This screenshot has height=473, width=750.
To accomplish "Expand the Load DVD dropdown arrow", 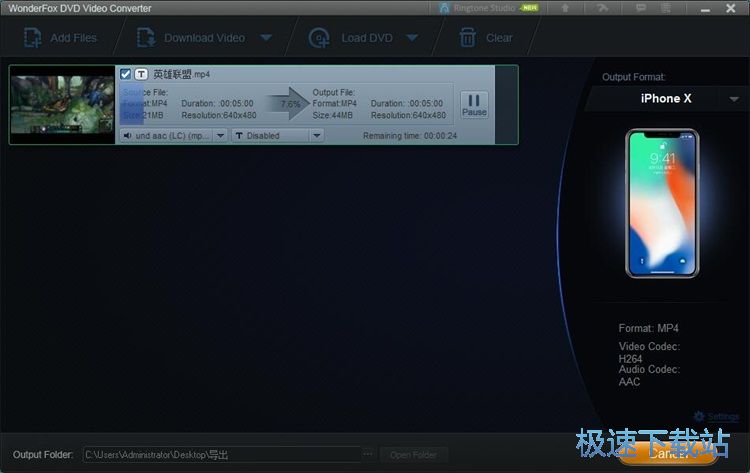I will tap(412, 38).
